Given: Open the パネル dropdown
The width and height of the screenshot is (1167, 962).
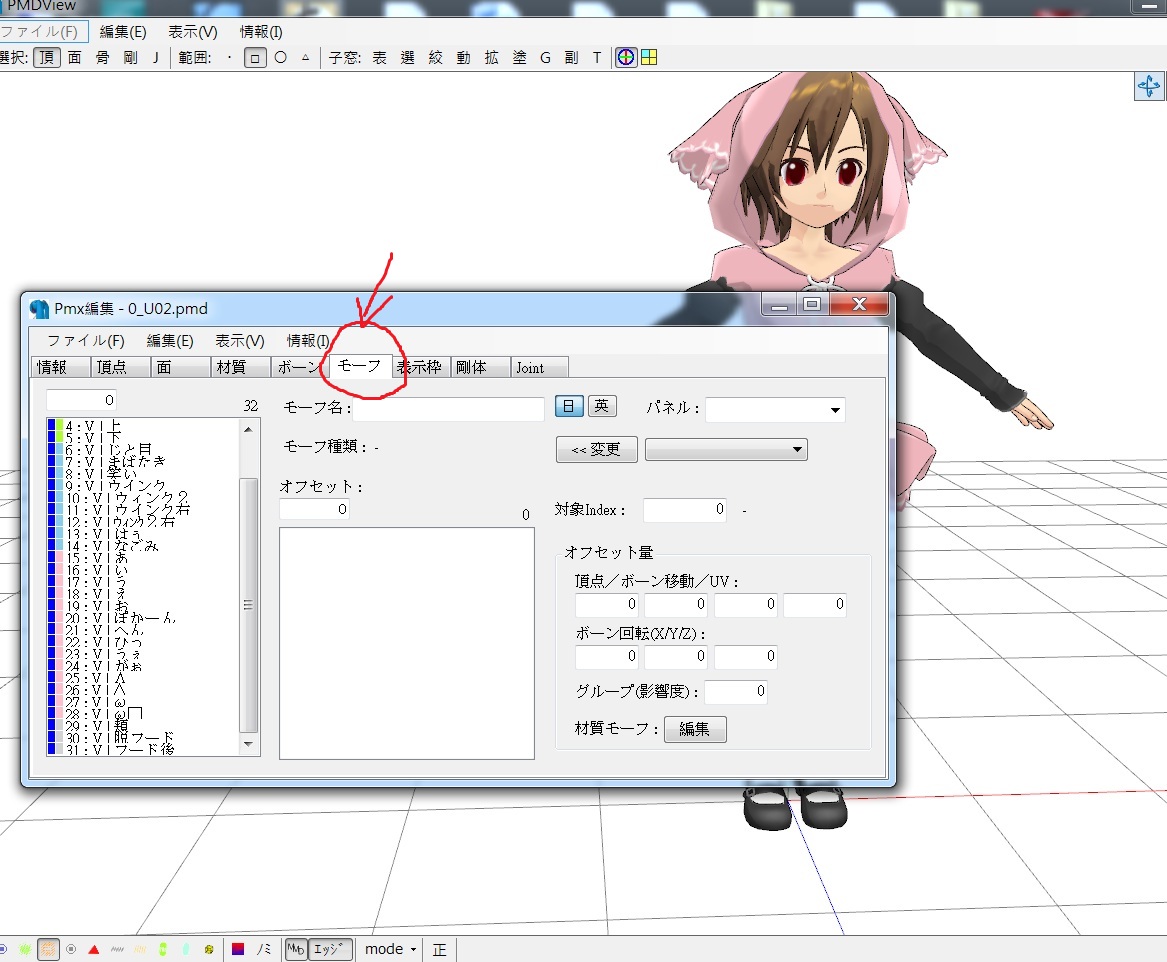Looking at the screenshot, I should tap(775, 409).
